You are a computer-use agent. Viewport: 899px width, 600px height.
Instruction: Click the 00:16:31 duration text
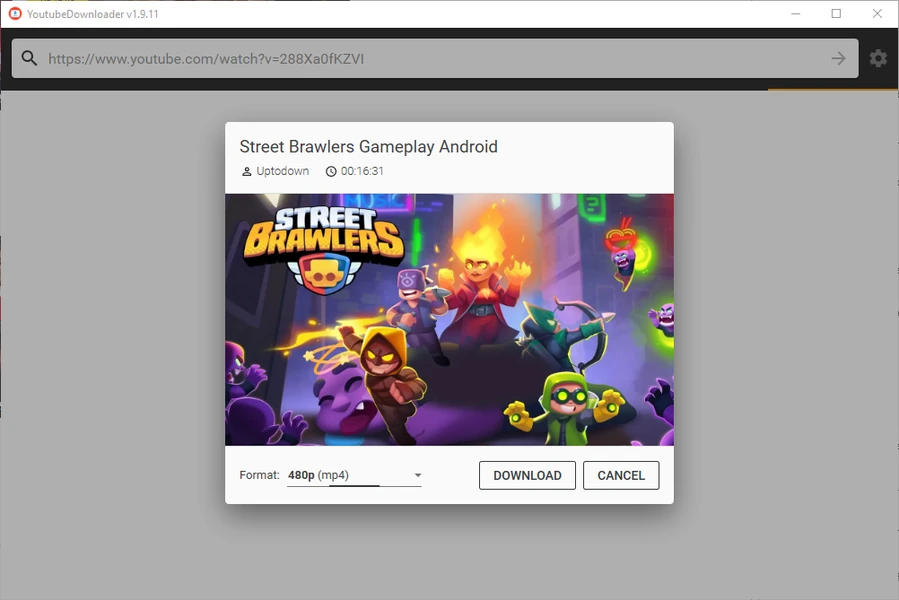(362, 171)
